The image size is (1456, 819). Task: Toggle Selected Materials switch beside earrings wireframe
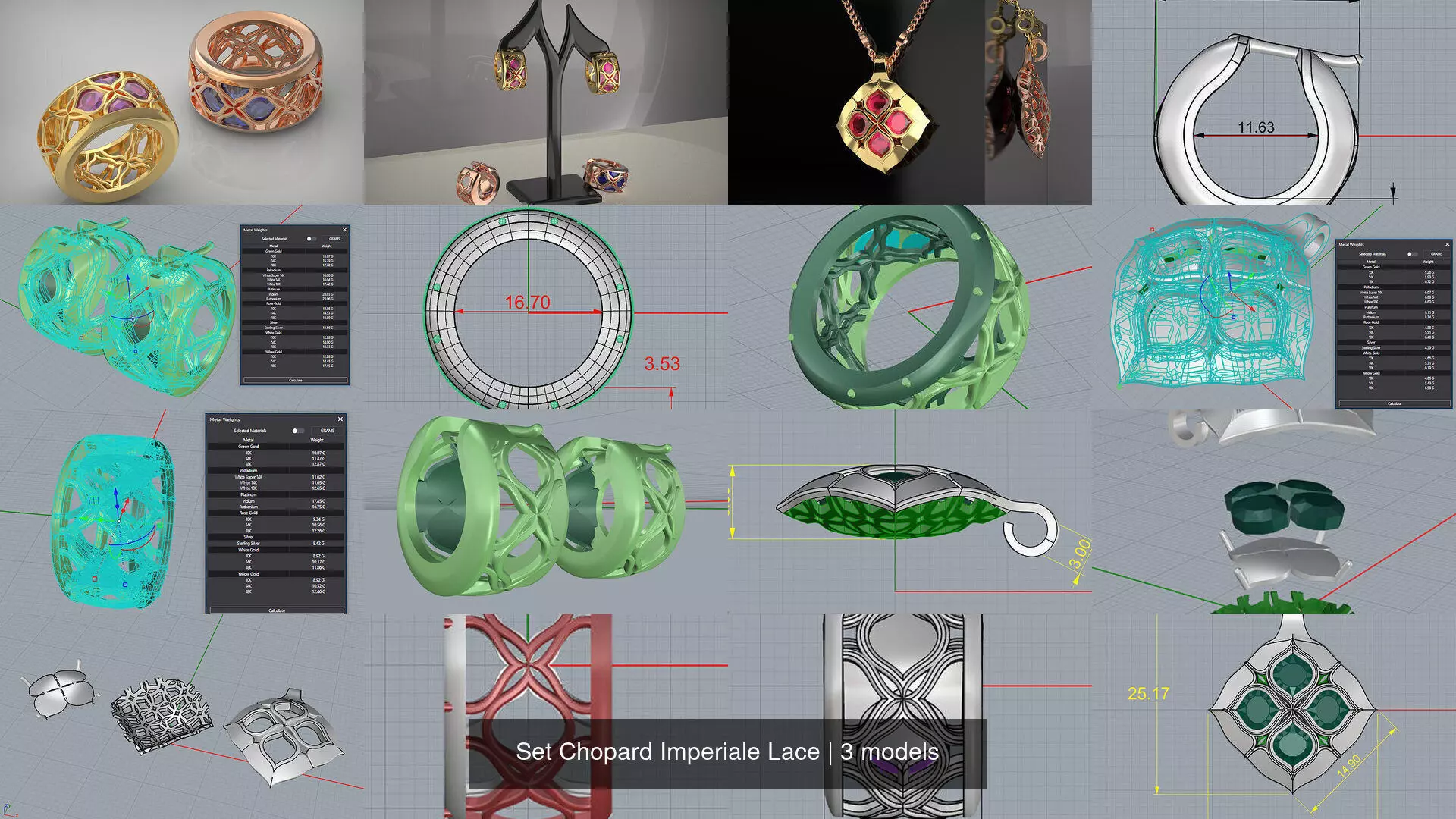pos(311,239)
